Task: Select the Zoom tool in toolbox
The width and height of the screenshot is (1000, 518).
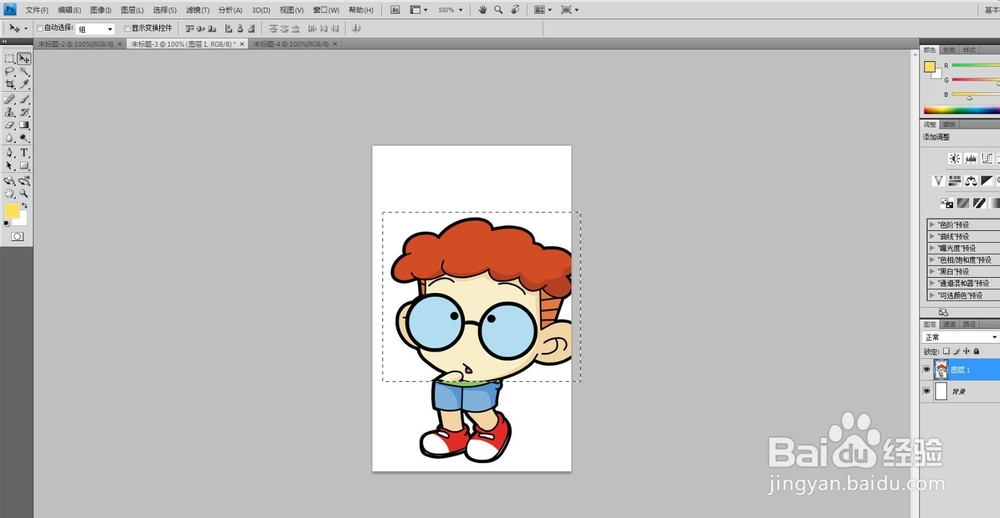Action: point(24,193)
